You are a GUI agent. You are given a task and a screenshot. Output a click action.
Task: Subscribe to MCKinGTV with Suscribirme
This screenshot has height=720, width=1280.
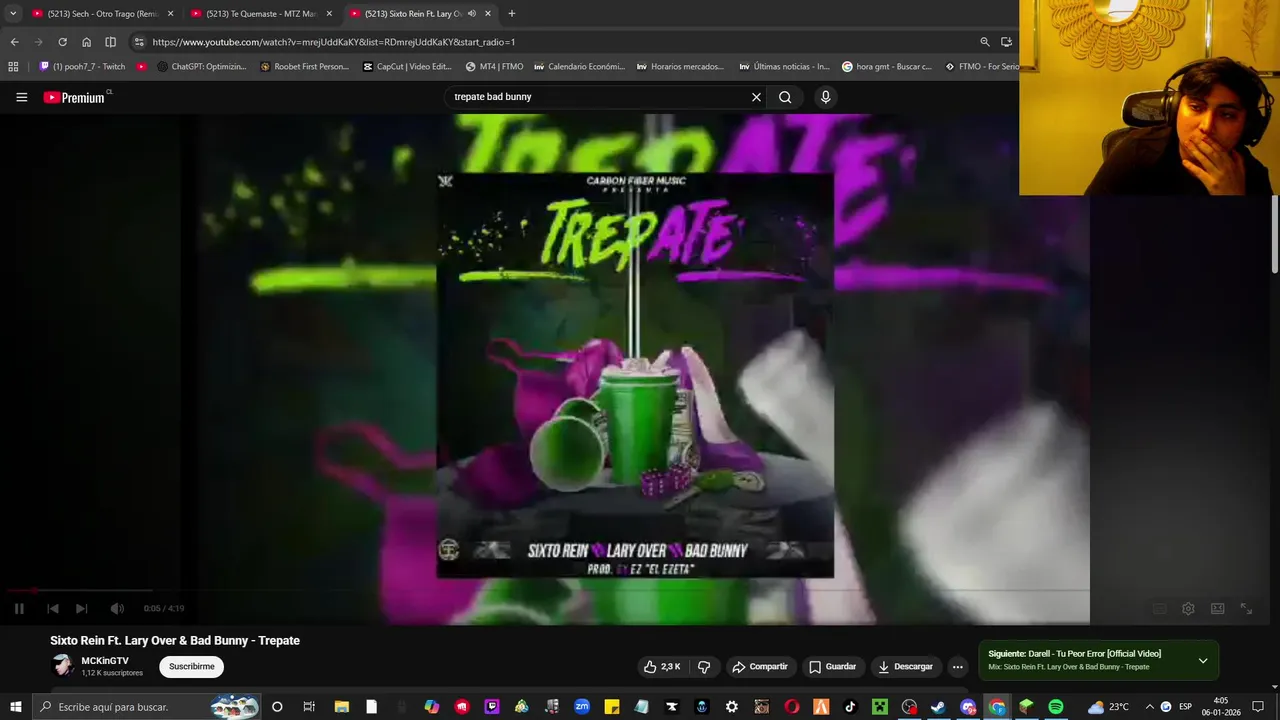191,667
